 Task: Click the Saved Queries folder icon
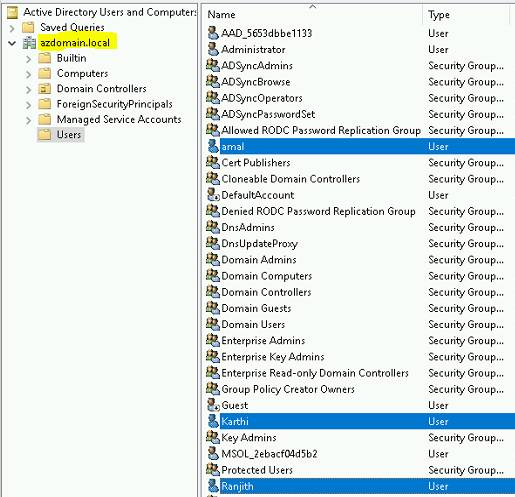coord(28,27)
